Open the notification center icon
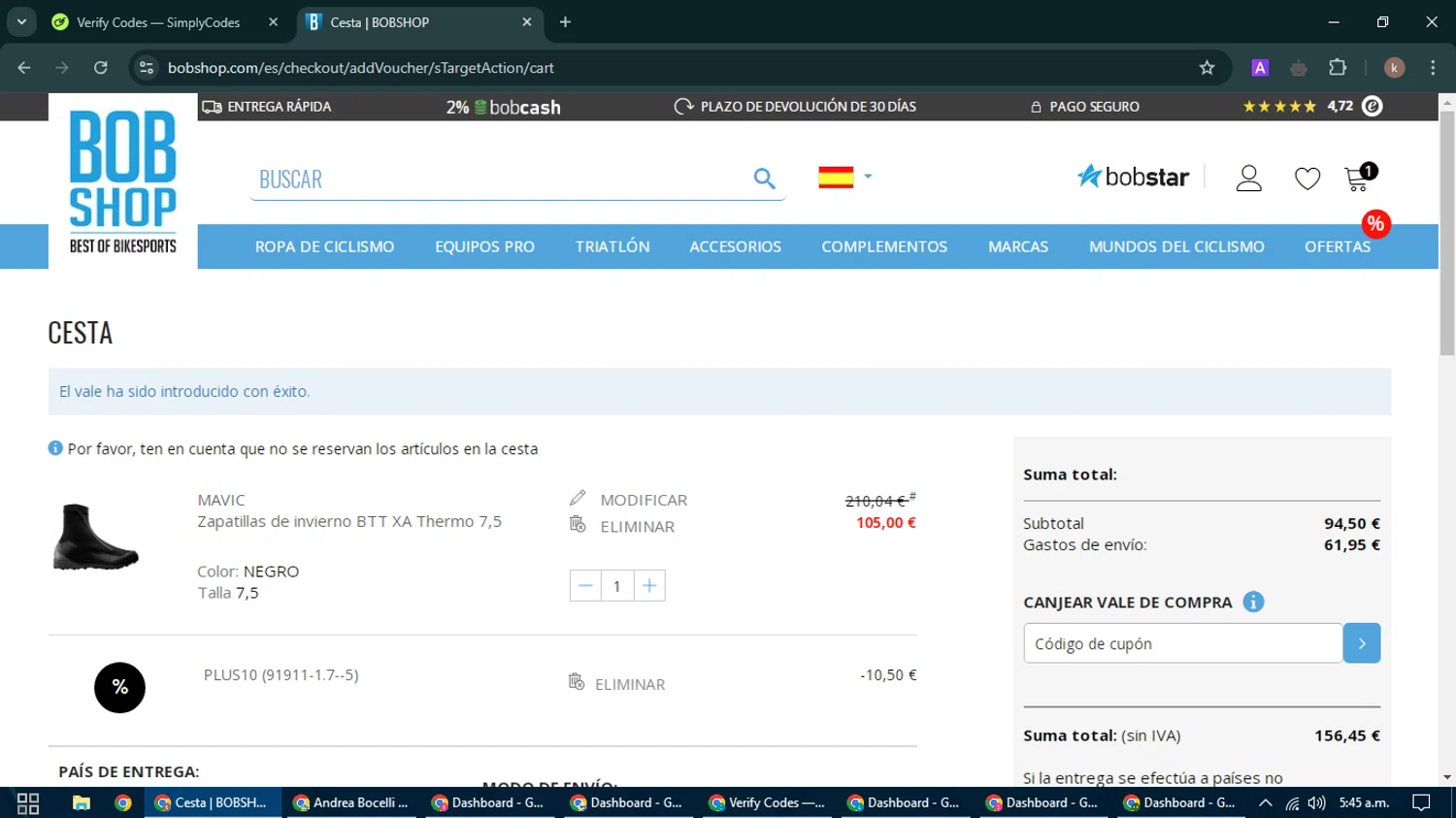Screen dimensions: 1456x818 pos(1421,803)
